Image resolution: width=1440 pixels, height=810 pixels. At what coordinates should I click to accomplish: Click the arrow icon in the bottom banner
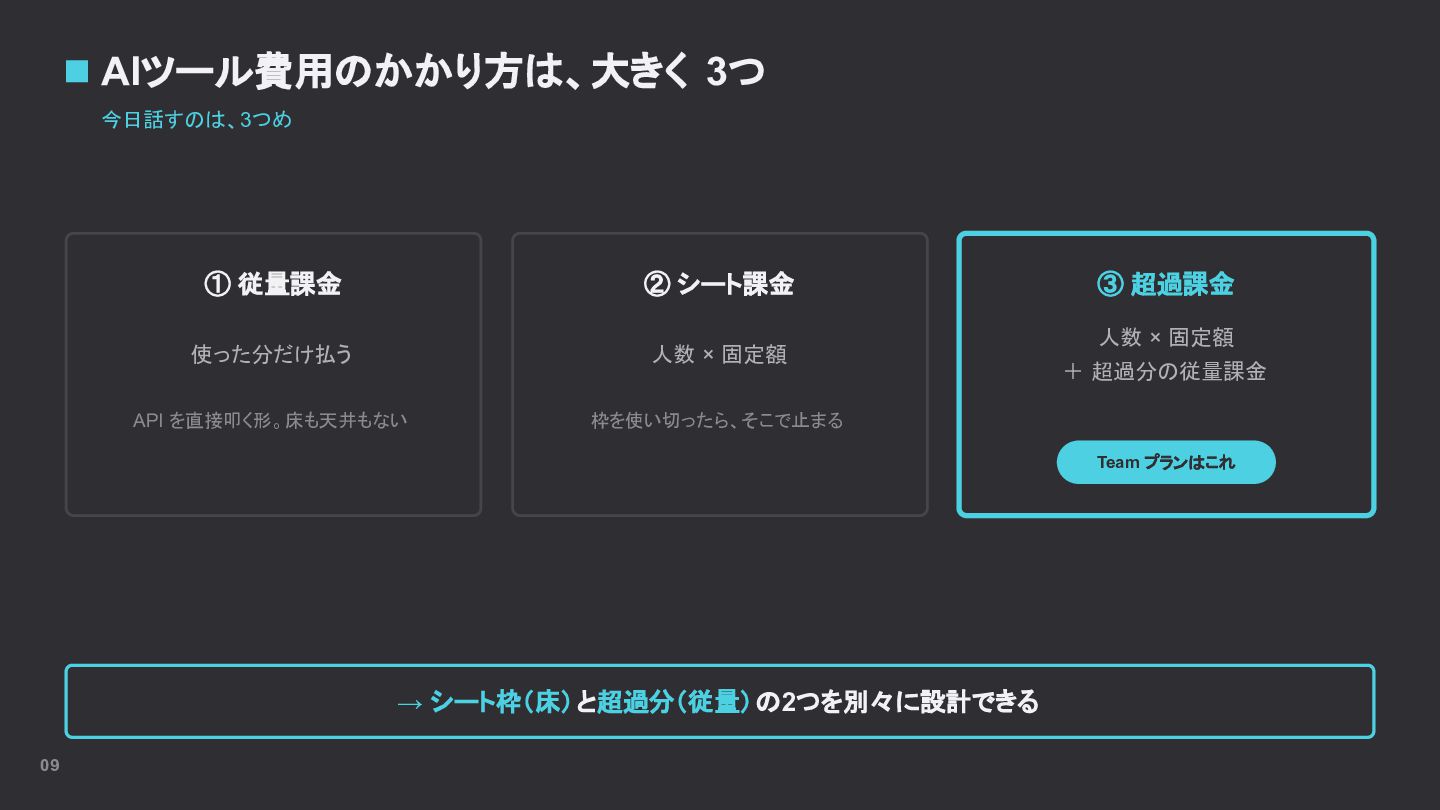point(410,703)
